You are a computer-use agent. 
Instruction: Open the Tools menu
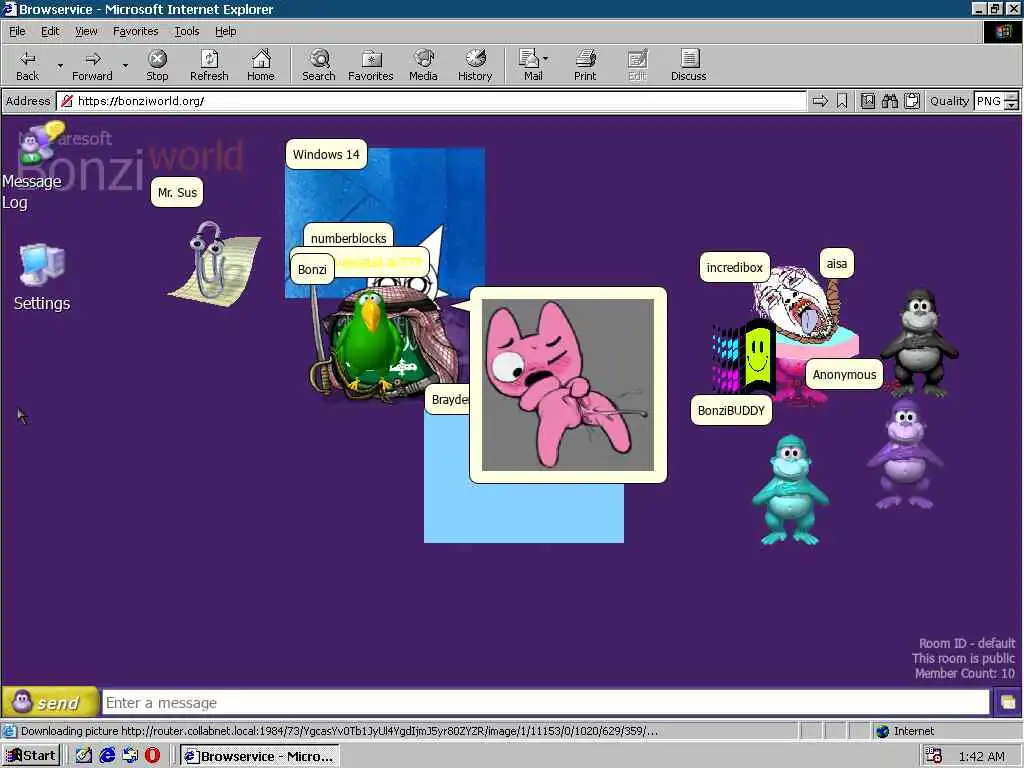coord(186,31)
